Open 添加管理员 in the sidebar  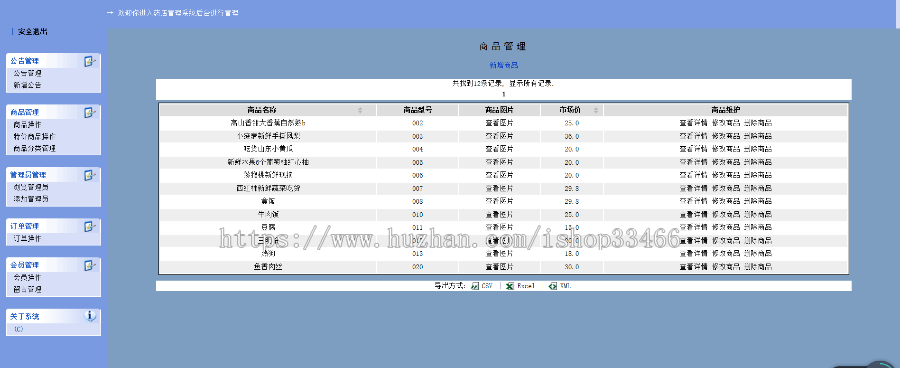pyautogui.click(x=31, y=199)
